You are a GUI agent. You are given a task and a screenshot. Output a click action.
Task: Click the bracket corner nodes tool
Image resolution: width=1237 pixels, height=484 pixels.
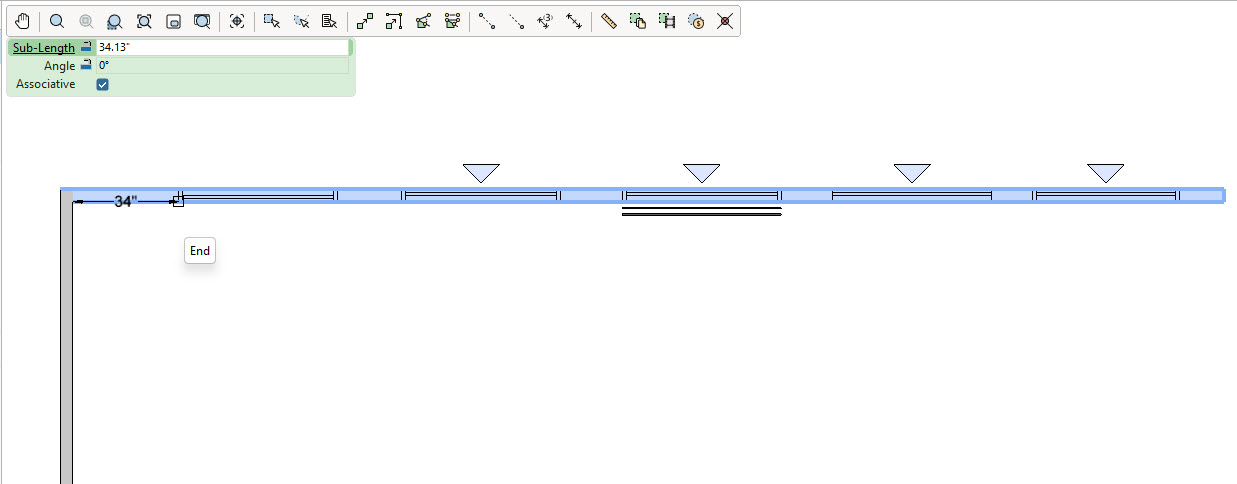click(x=394, y=21)
